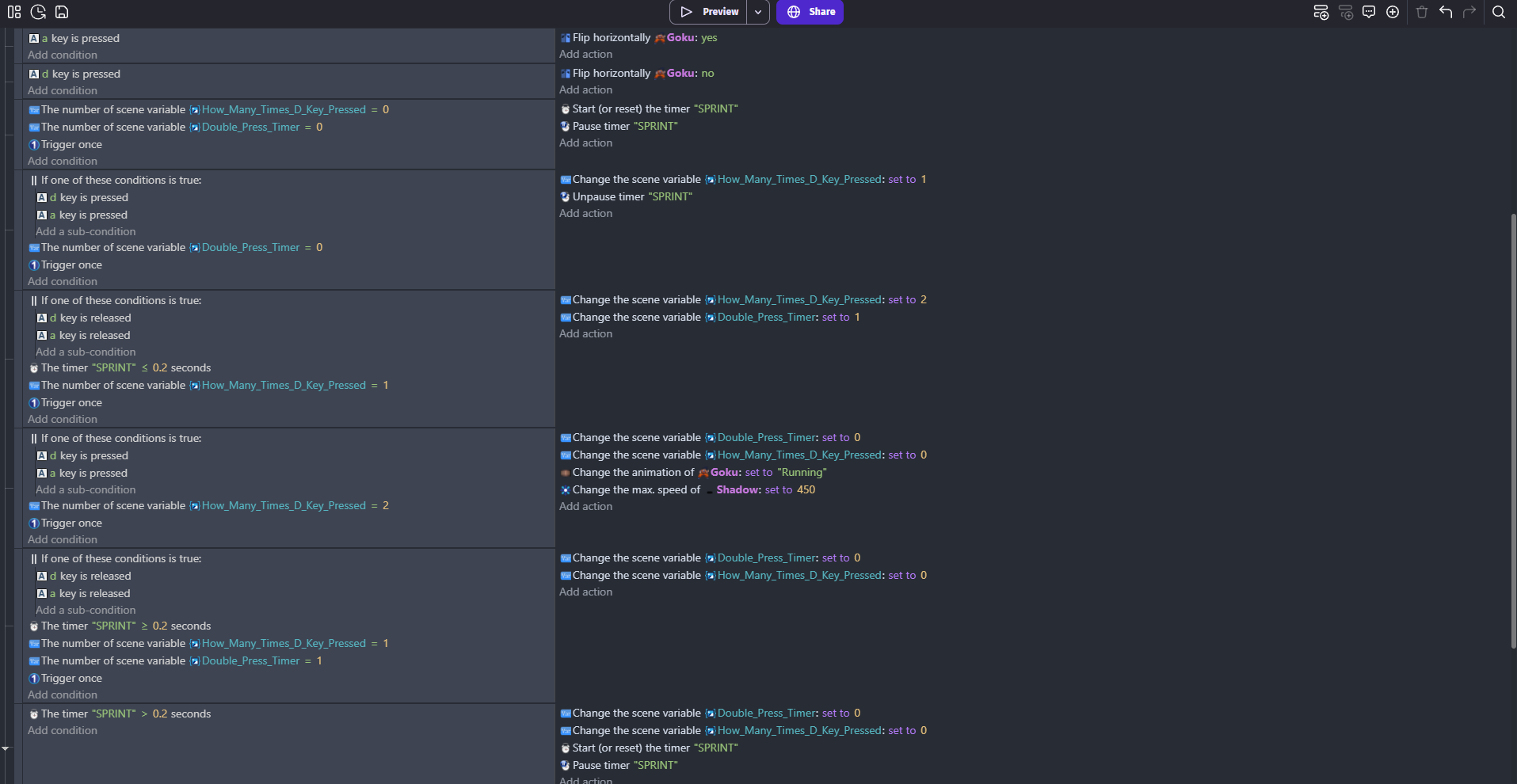Edit the max speed value 450
The image size is (1517, 784).
(806, 490)
